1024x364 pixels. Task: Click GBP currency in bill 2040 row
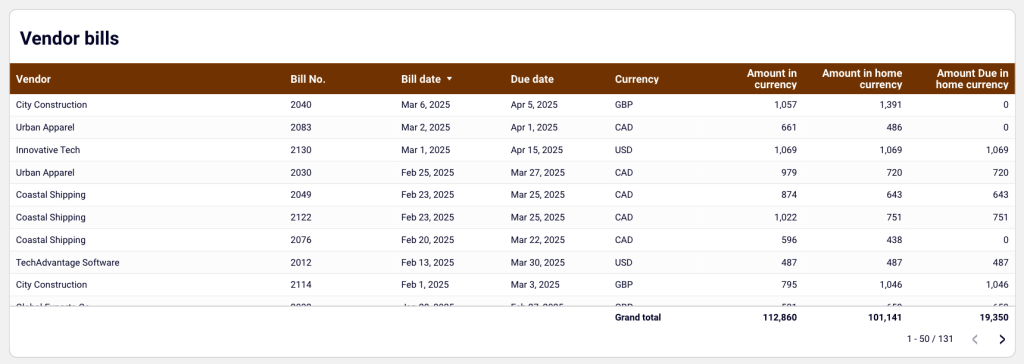624,105
